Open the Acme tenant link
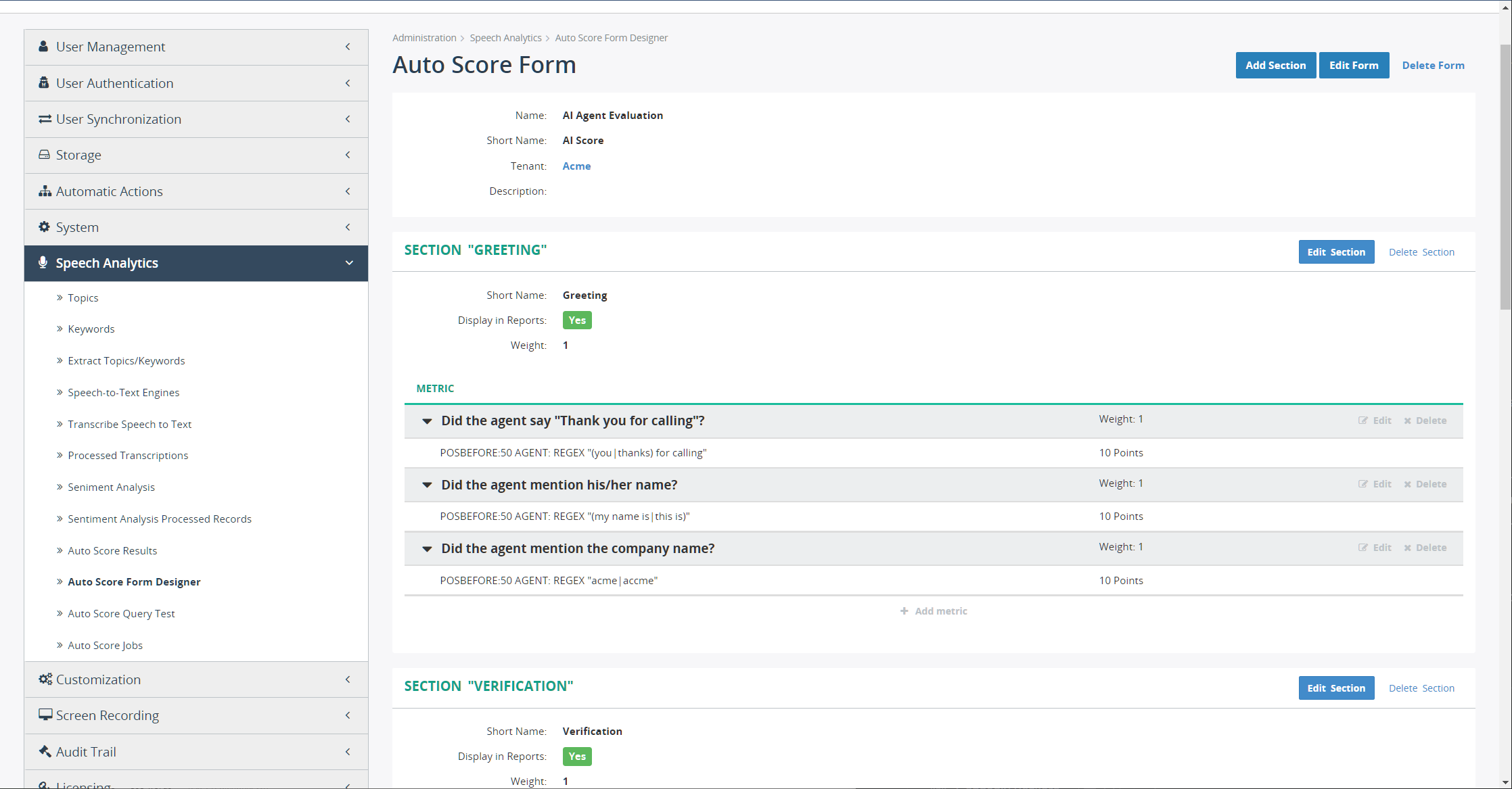 pyautogui.click(x=576, y=166)
